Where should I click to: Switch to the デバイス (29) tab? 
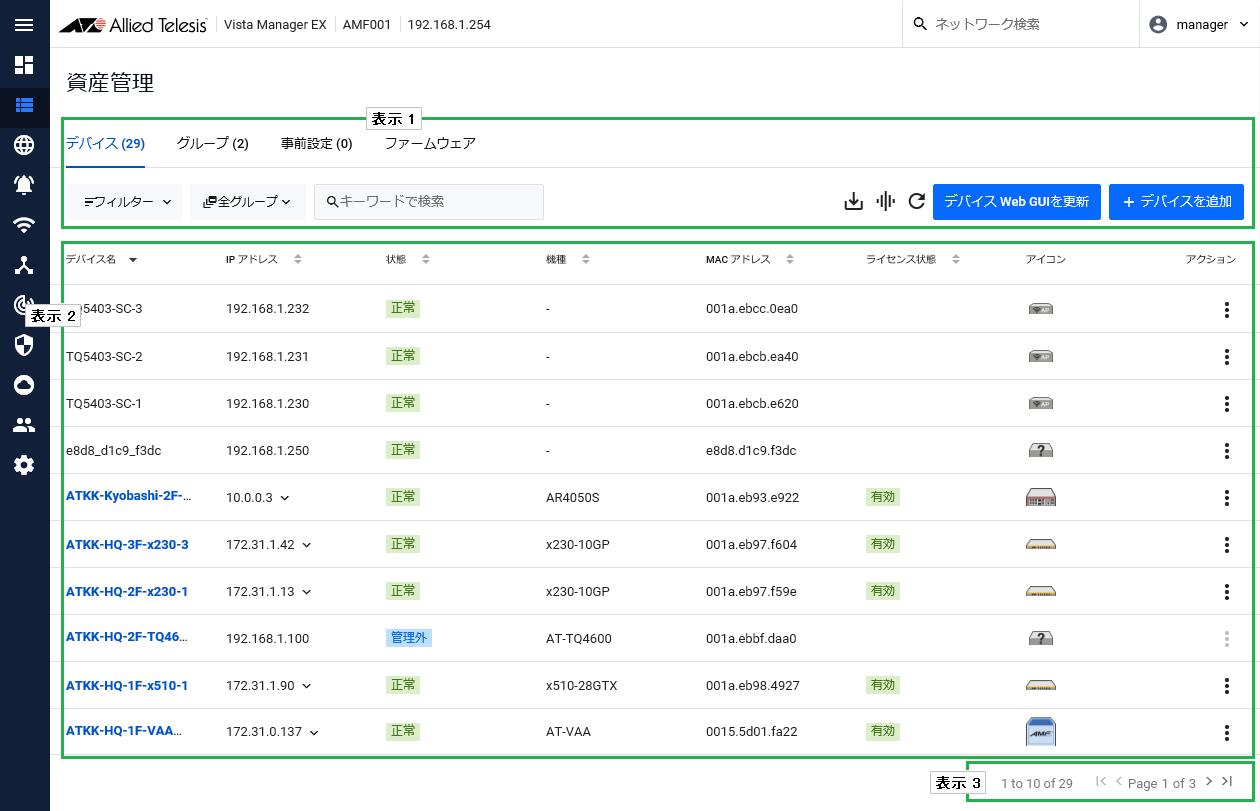[105, 144]
